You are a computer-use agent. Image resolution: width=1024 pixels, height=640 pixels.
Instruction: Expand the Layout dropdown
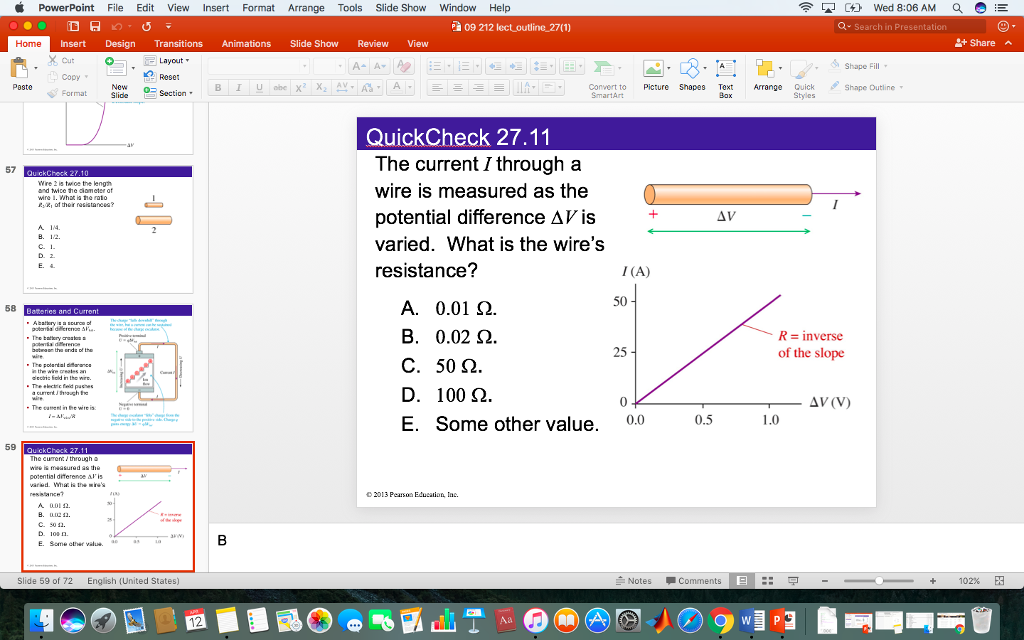pyautogui.click(x=171, y=61)
